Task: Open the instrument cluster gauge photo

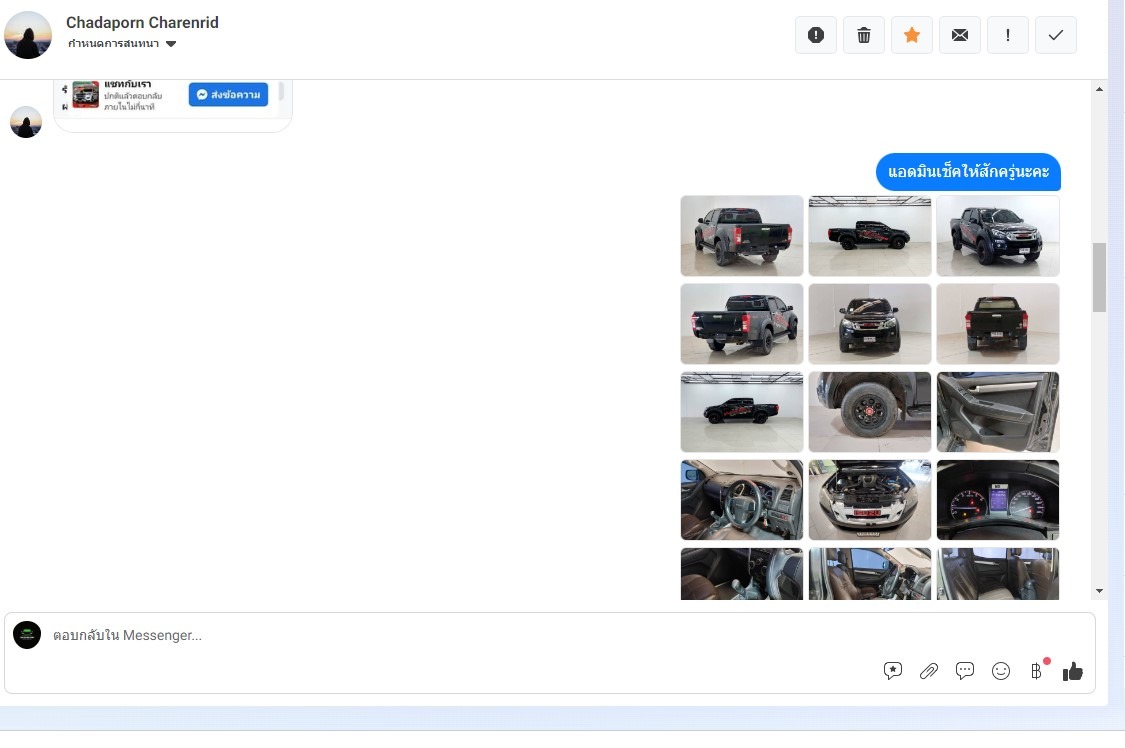Action: coord(998,500)
